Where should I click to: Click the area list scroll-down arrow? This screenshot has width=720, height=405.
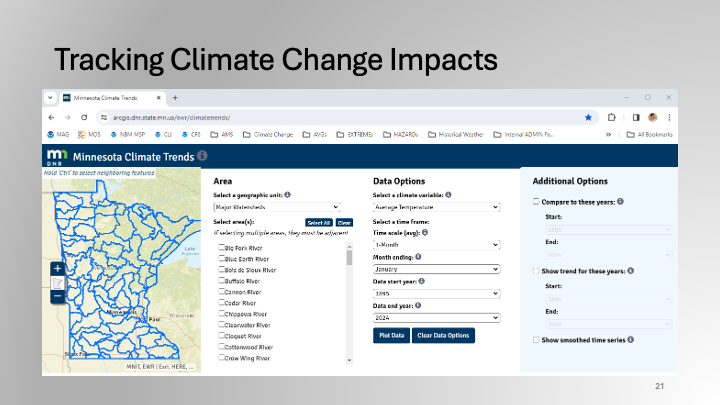[349, 360]
